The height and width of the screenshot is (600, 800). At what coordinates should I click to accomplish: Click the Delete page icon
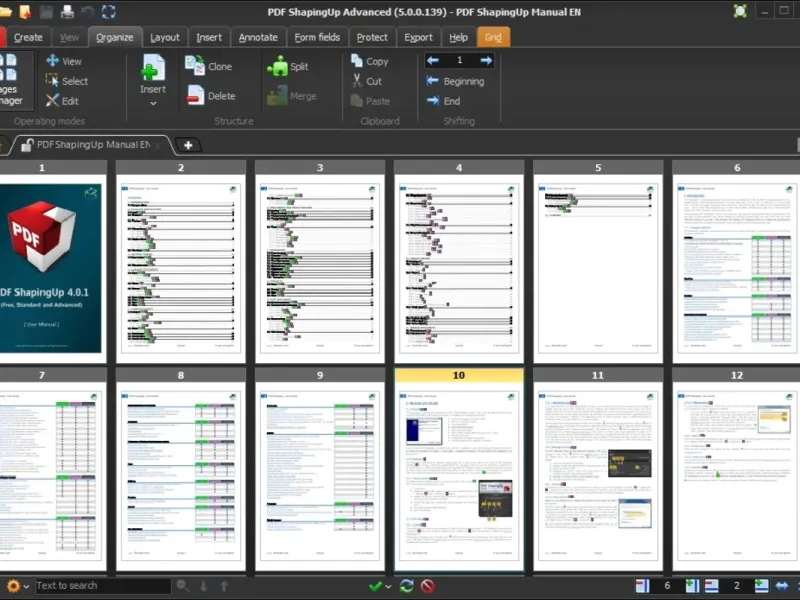point(194,96)
